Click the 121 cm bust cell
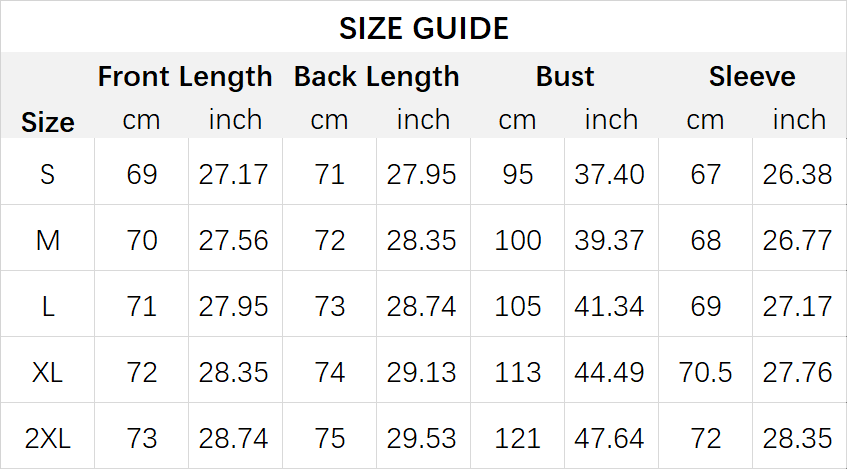 point(517,438)
